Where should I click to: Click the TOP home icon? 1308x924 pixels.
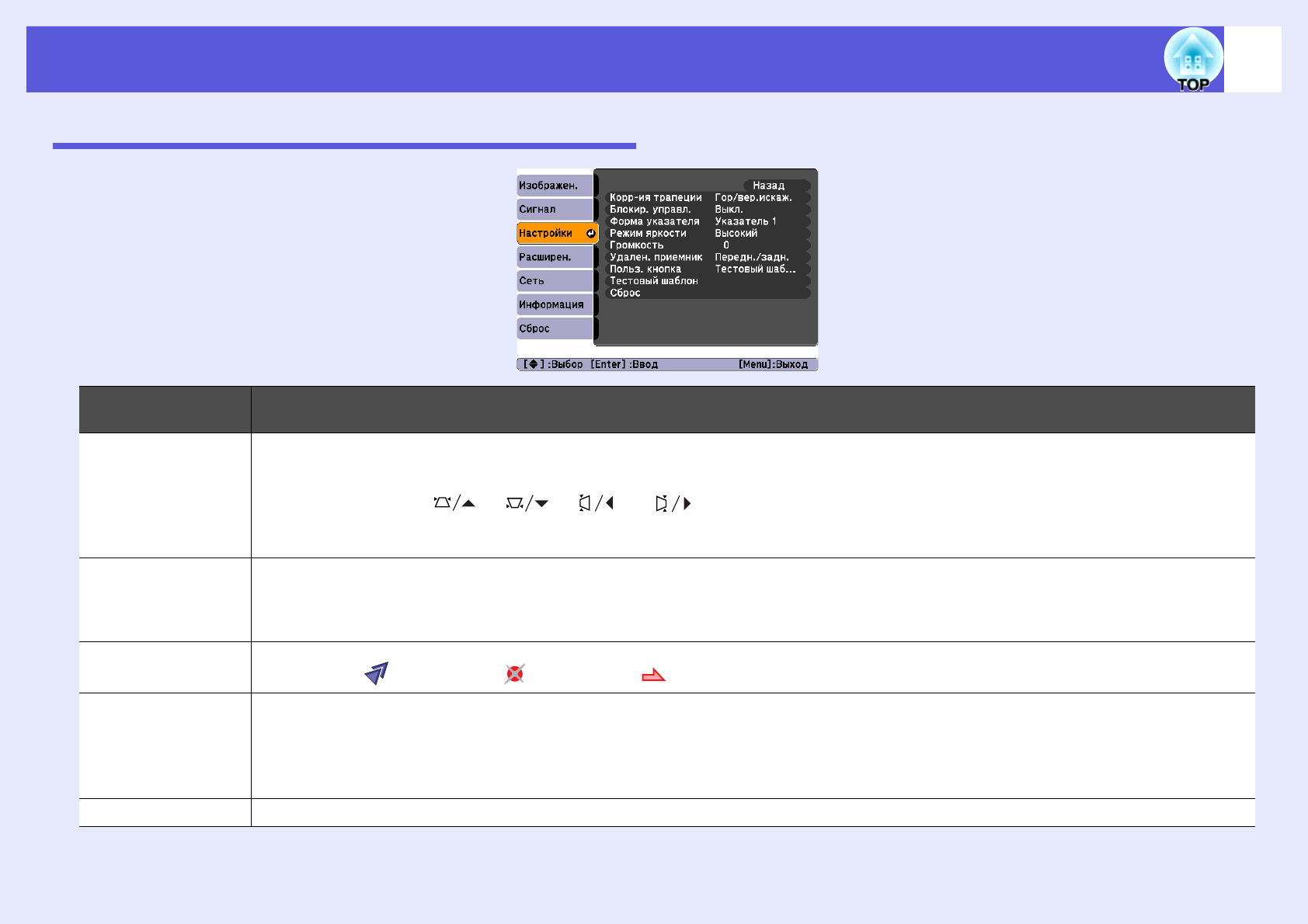point(1192,60)
